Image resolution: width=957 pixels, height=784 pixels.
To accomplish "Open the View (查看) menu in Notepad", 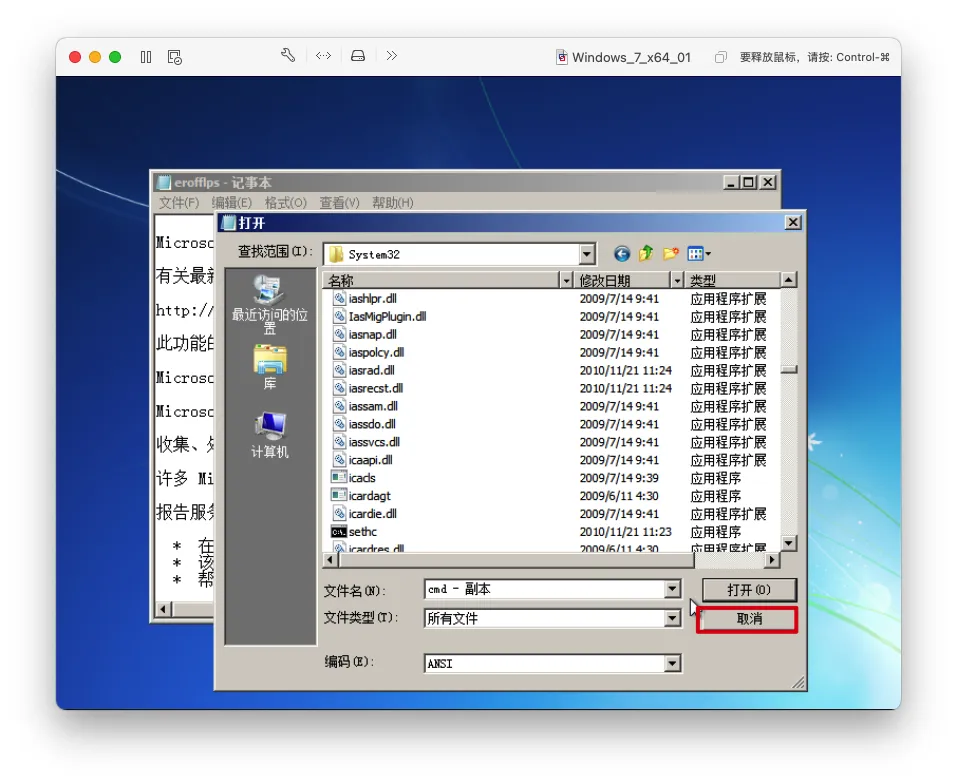I will tap(339, 203).
